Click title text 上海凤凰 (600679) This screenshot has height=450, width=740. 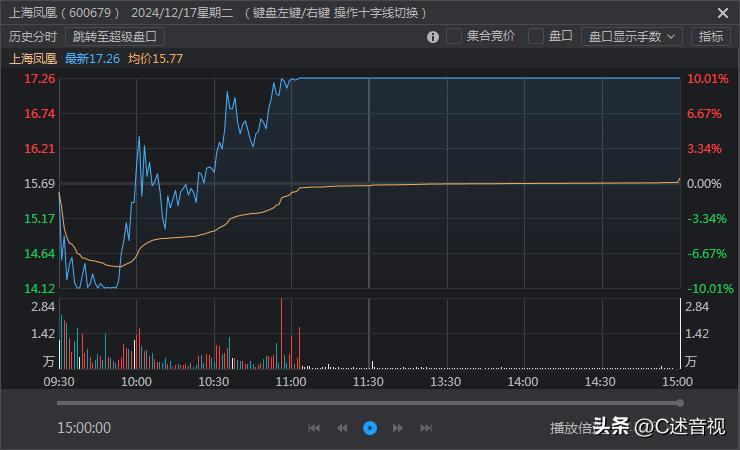(64, 13)
